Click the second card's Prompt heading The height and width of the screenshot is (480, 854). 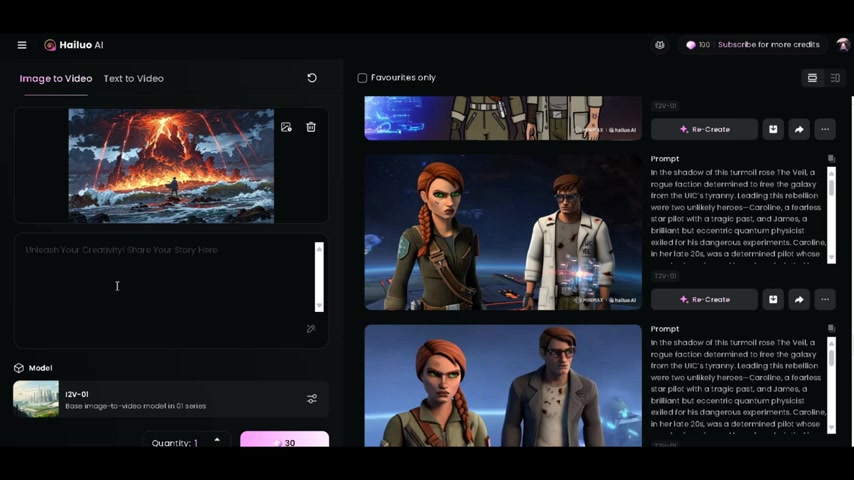664,159
